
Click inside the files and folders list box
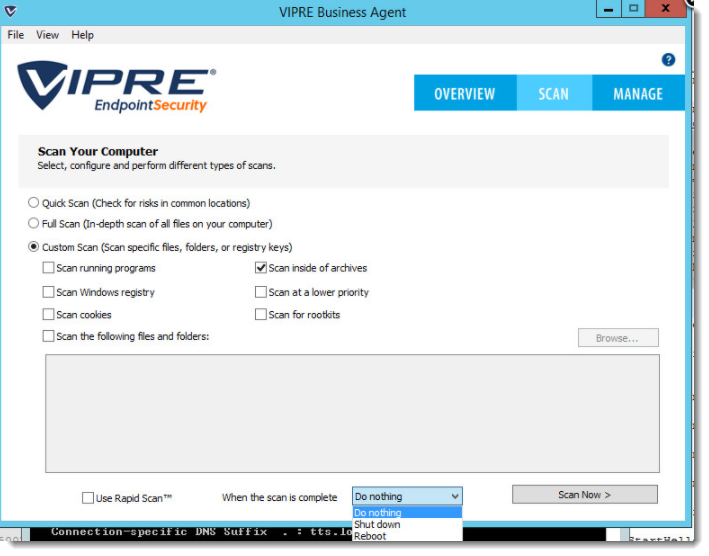point(352,414)
